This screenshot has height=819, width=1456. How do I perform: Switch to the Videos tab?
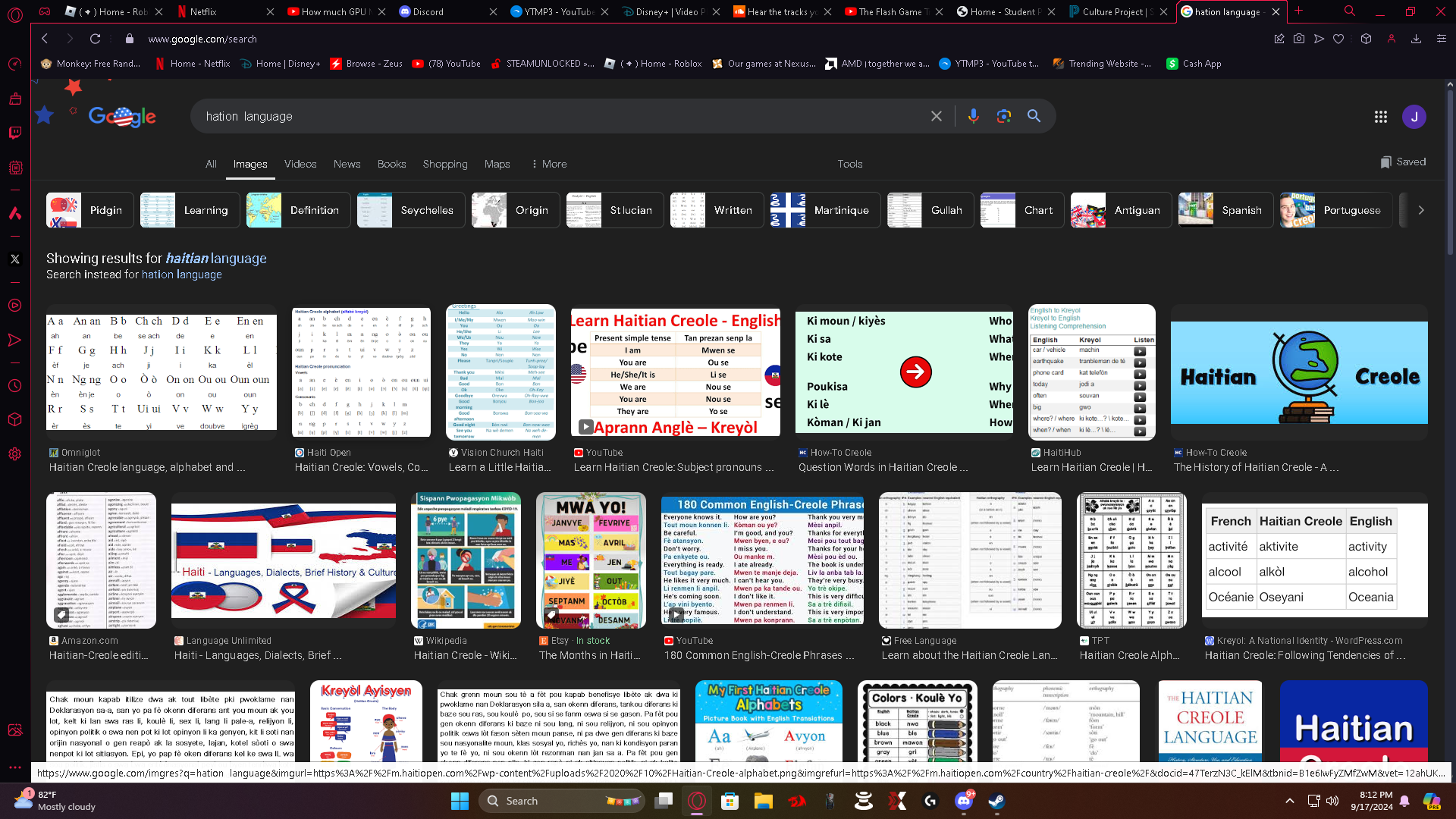click(x=300, y=164)
